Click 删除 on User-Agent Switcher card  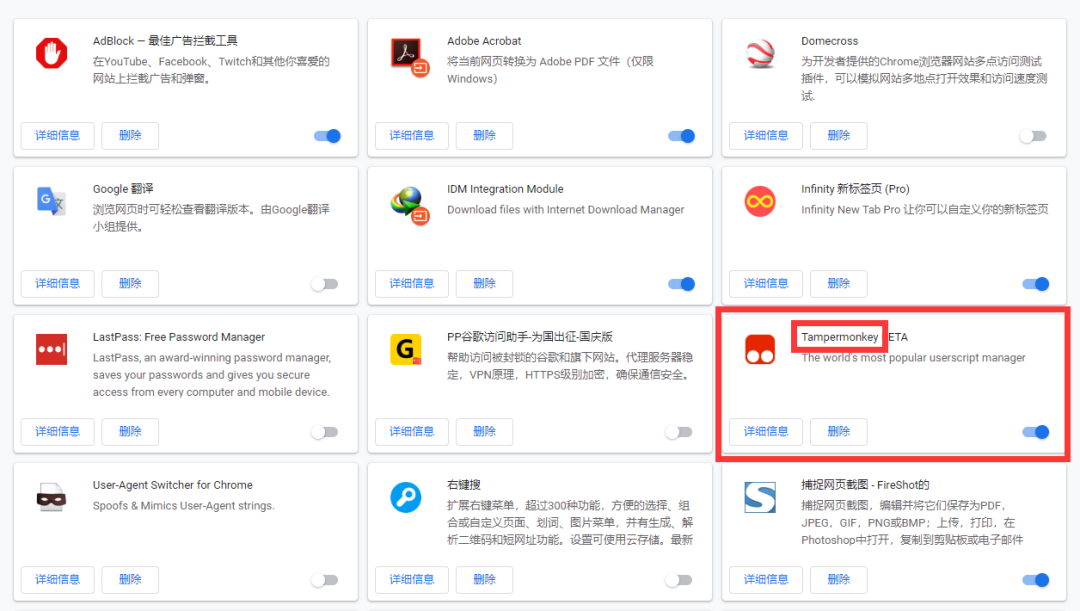130,580
